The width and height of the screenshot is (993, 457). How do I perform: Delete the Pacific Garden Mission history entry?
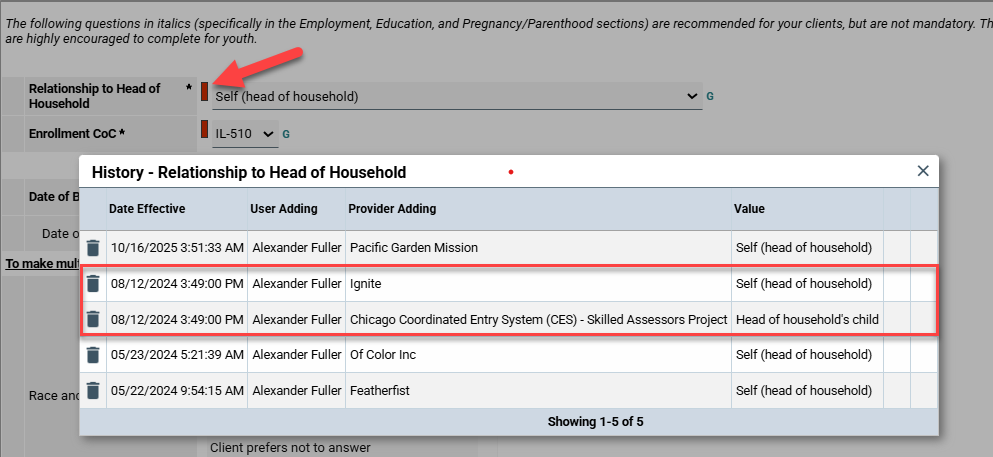point(93,248)
